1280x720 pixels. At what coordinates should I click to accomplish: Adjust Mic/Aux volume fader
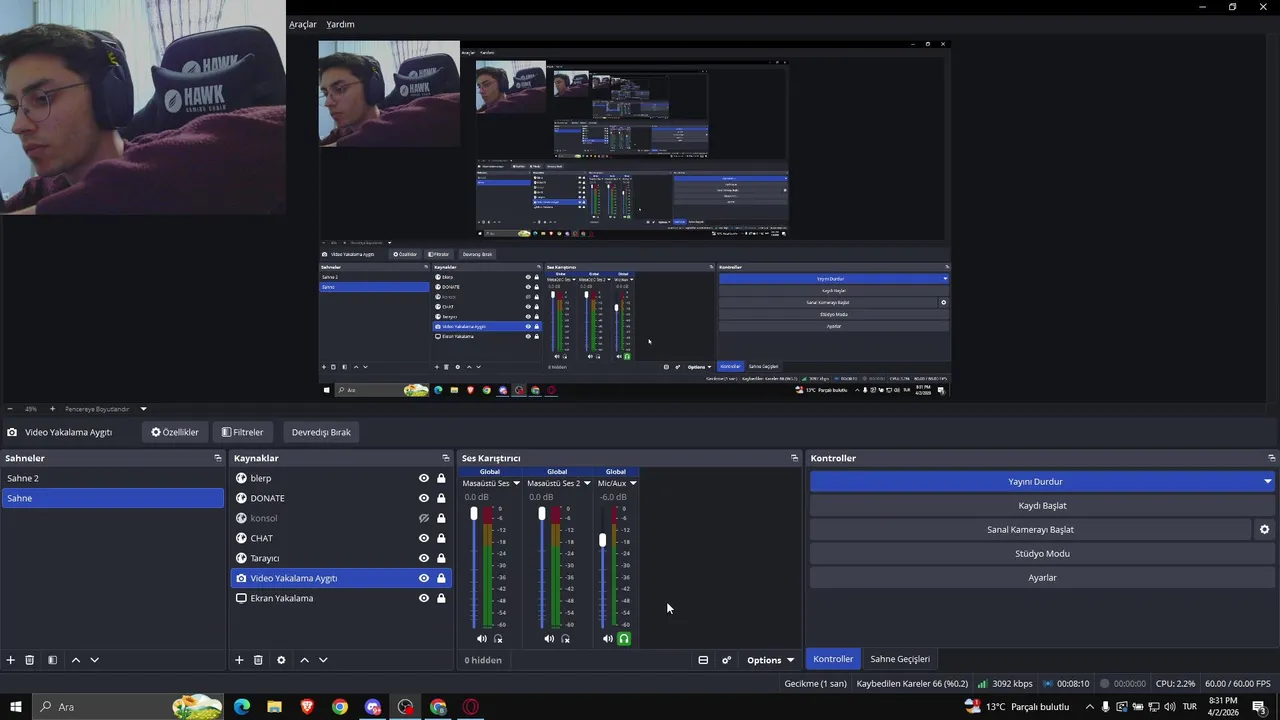point(602,540)
